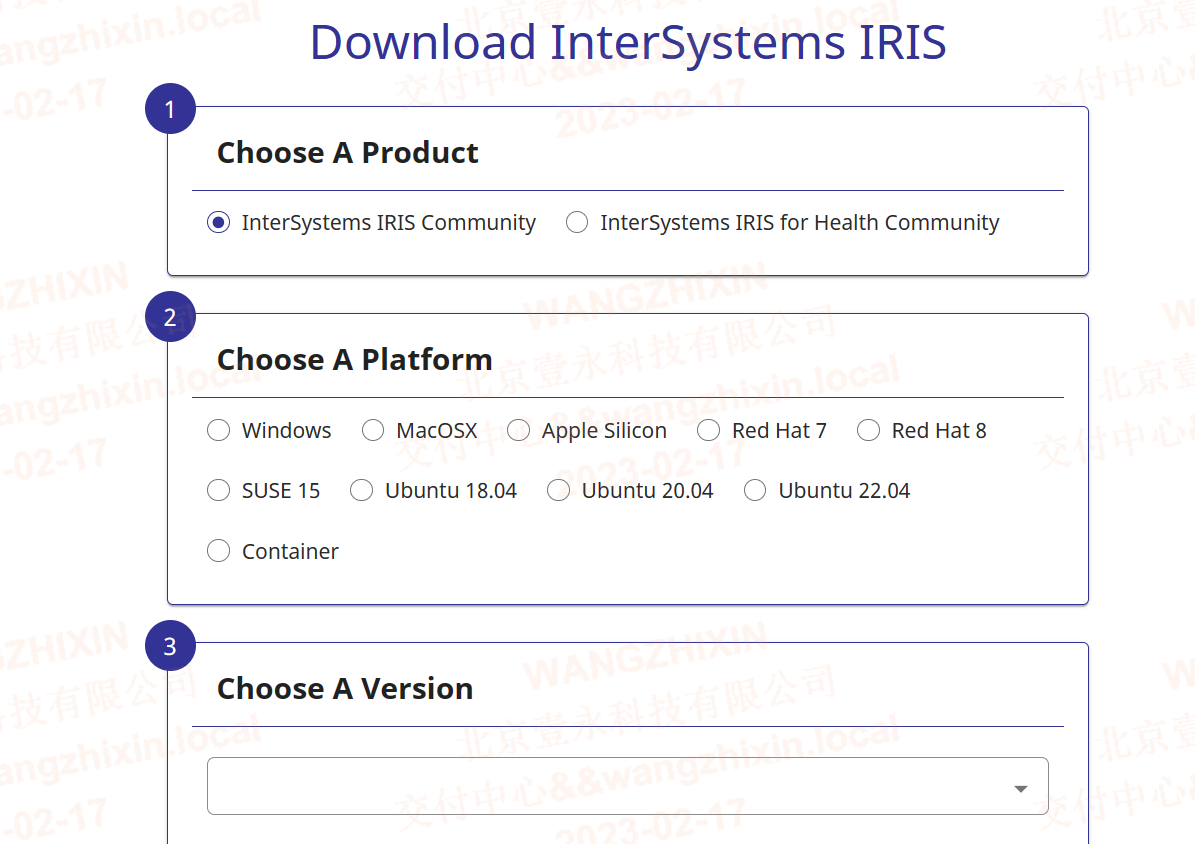This screenshot has width=1195, height=844.
Task: Click the version dropdown arrow icon
Action: pos(1021,788)
